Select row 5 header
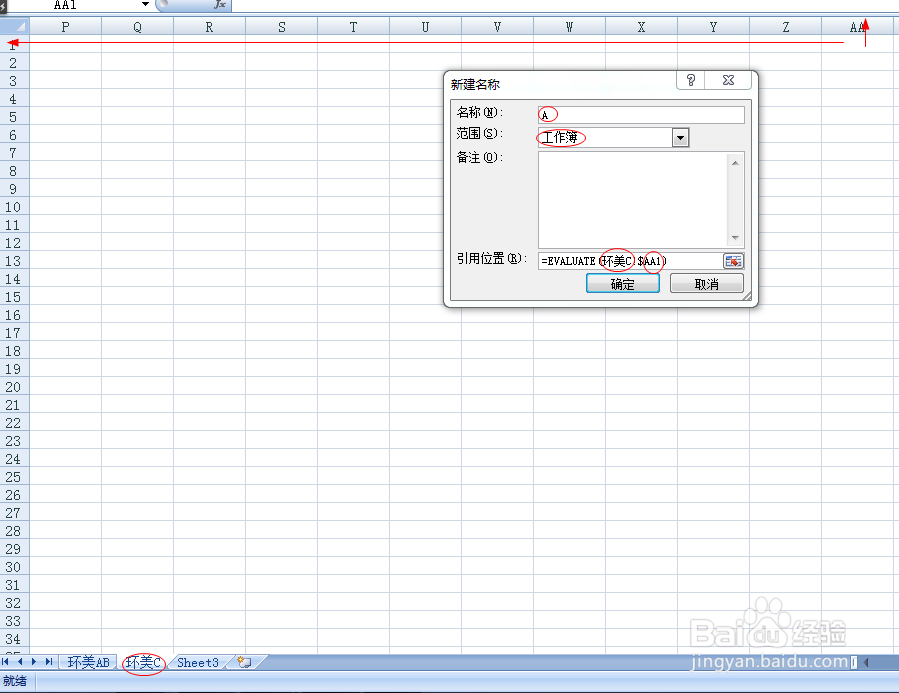Viewport: 899px width, 693px height. click(13, 117)
